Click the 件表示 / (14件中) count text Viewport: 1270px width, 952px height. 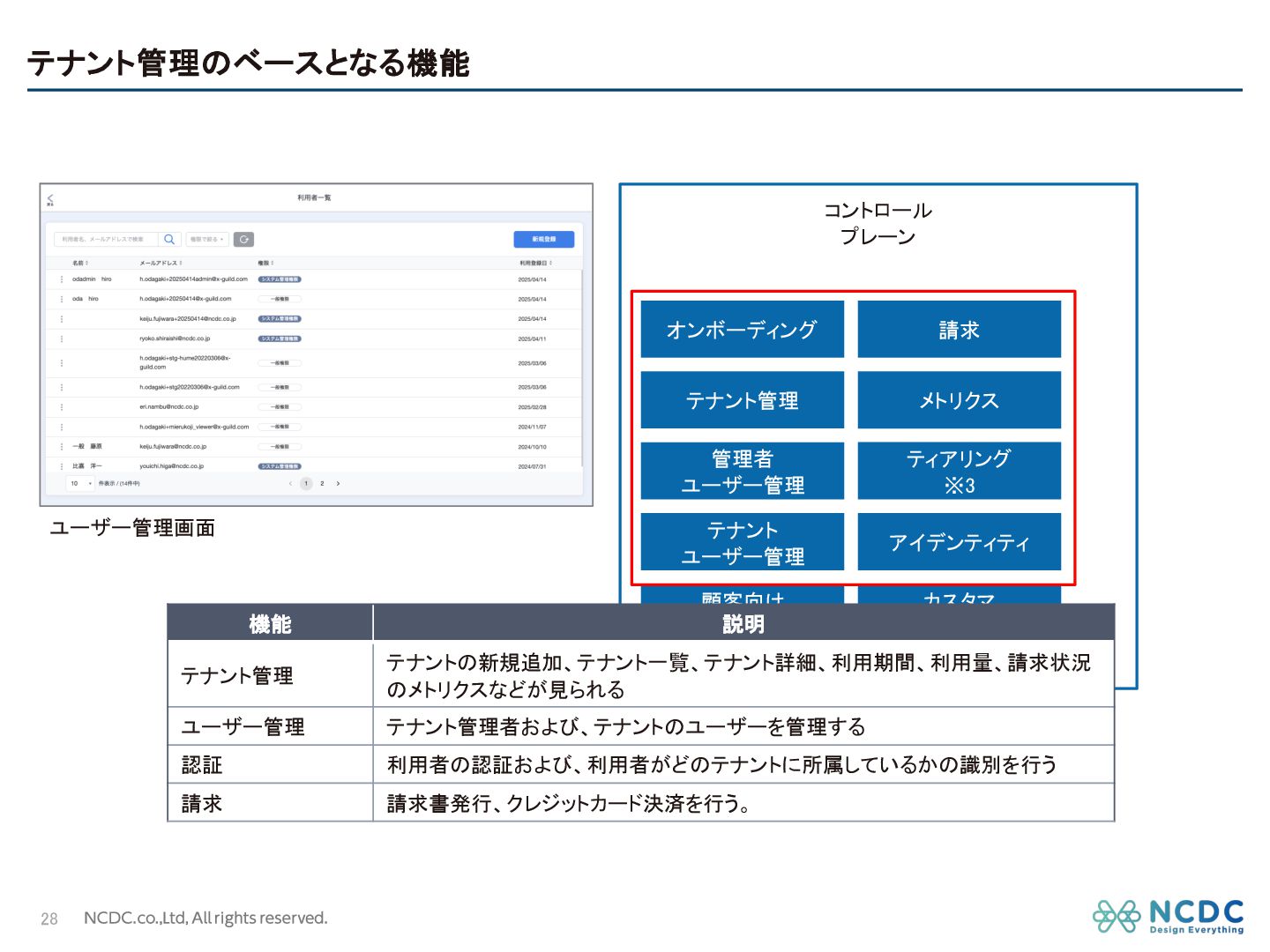point(119,483)
